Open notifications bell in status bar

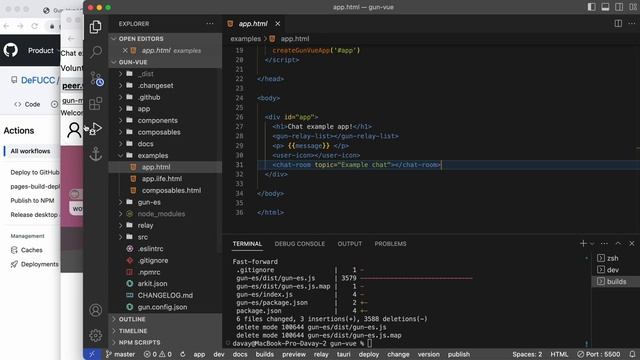[632, 354]
